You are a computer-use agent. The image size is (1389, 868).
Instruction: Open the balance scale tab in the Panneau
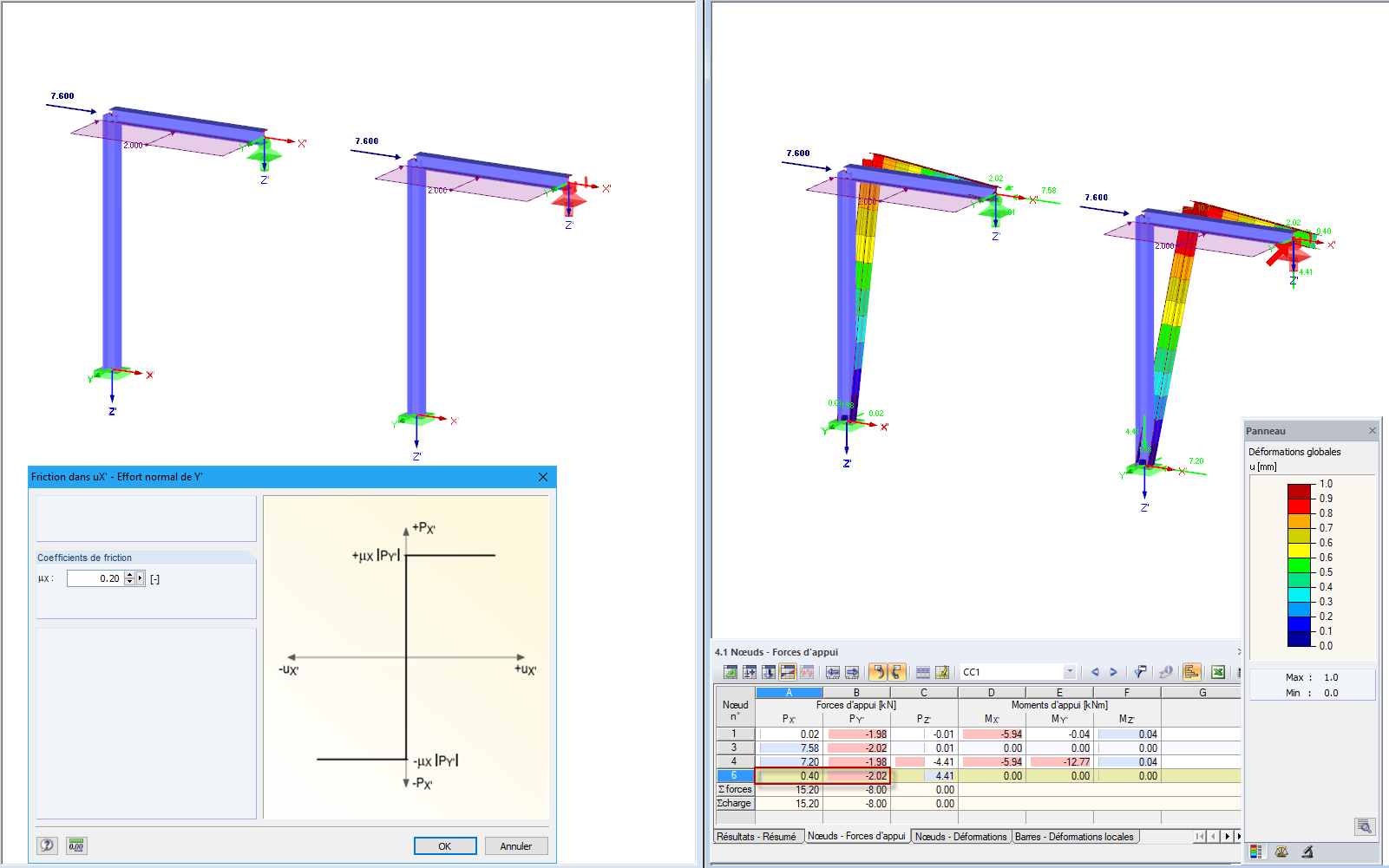1281,851
